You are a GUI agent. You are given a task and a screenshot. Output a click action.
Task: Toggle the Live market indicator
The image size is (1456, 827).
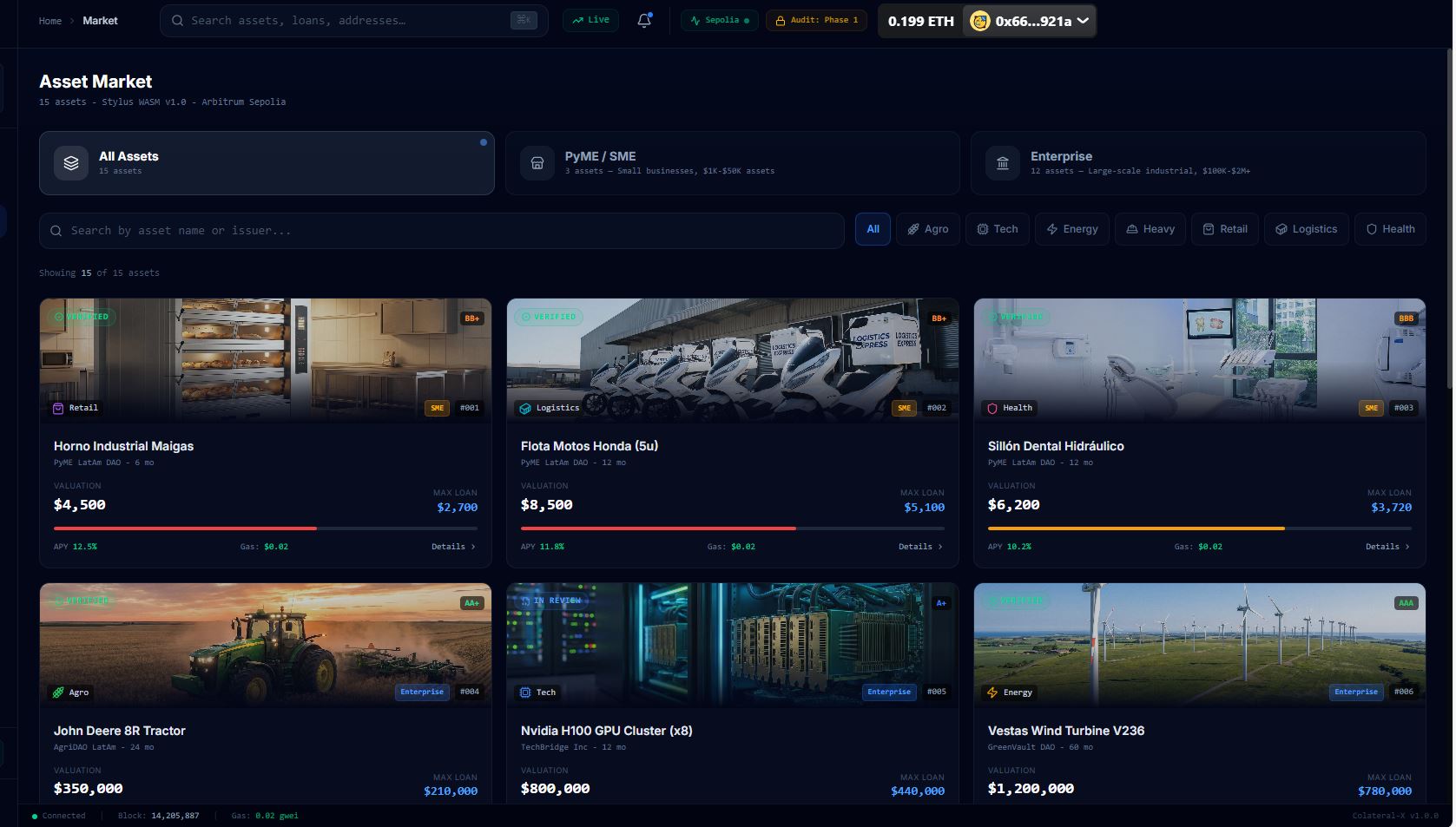pyautogui.click(x=590, y=20)
